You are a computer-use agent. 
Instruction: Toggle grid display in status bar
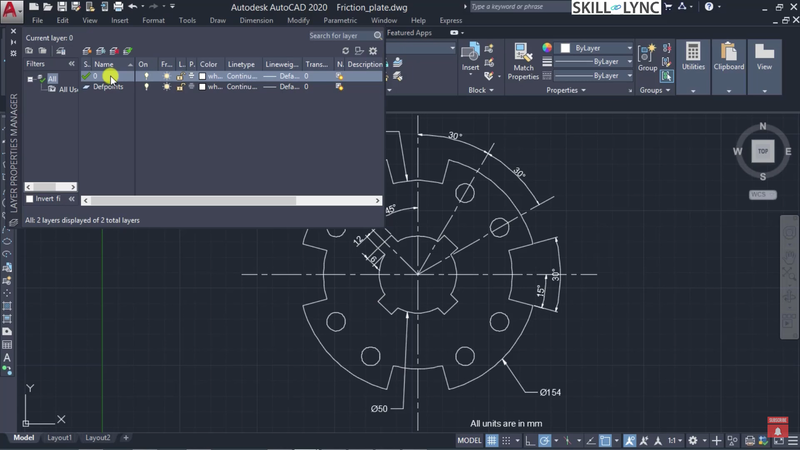coord(494,440)
